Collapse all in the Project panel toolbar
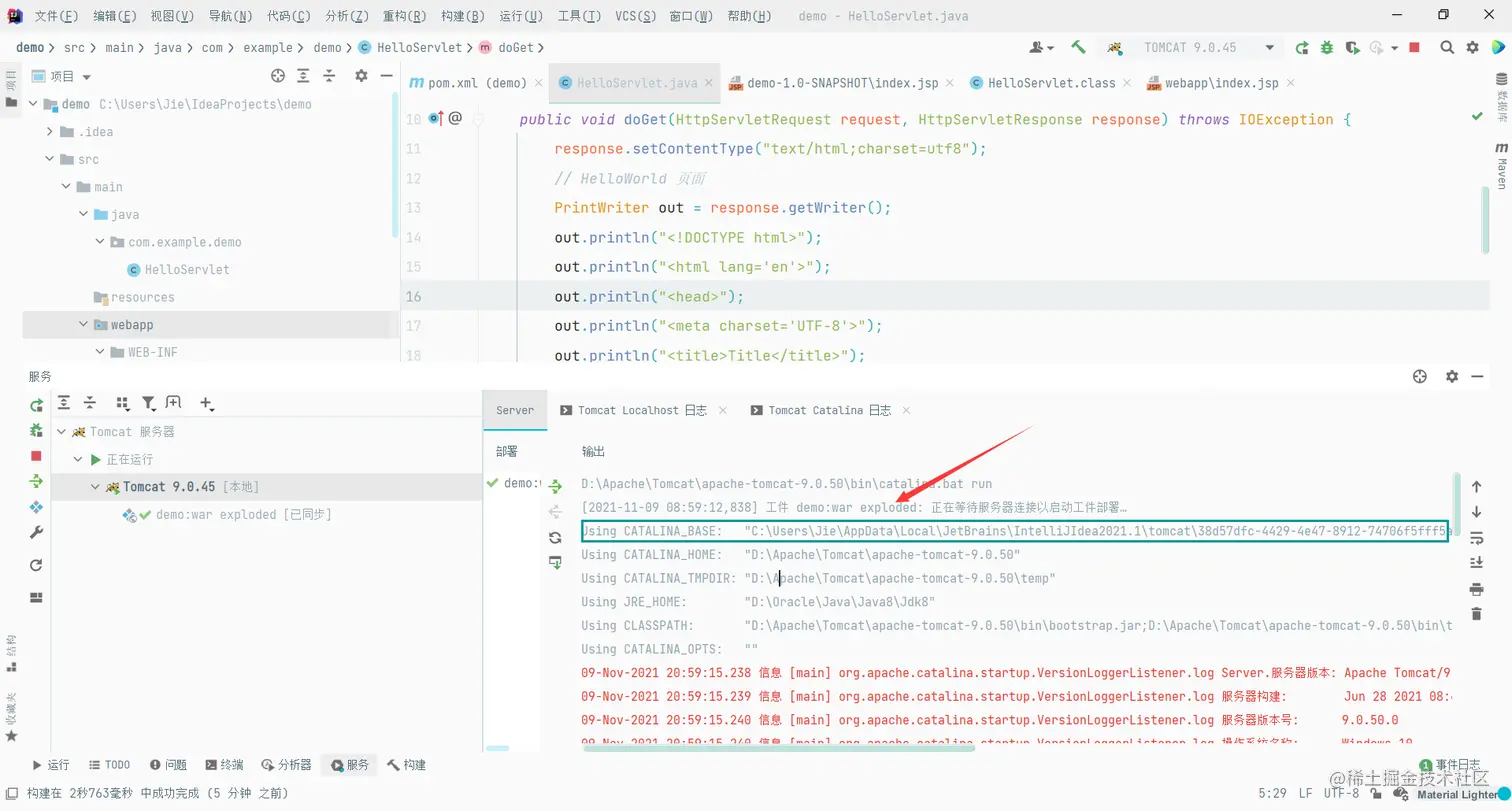Viewport: 1512px width, 811px height. pos(329,76)
